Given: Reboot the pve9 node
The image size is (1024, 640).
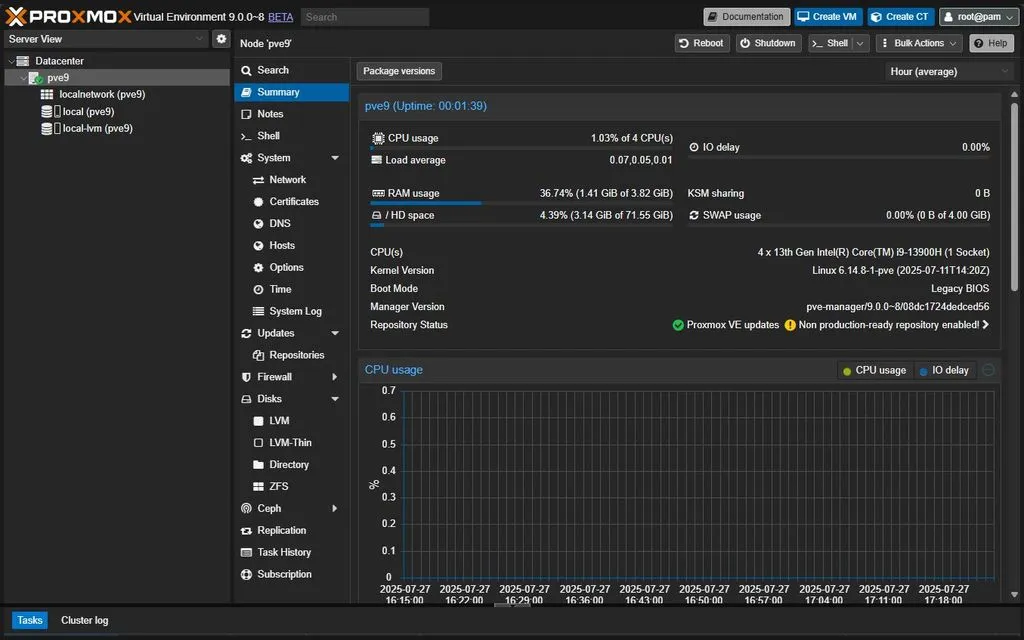Looking at the screenshot, I should [701, 43].
